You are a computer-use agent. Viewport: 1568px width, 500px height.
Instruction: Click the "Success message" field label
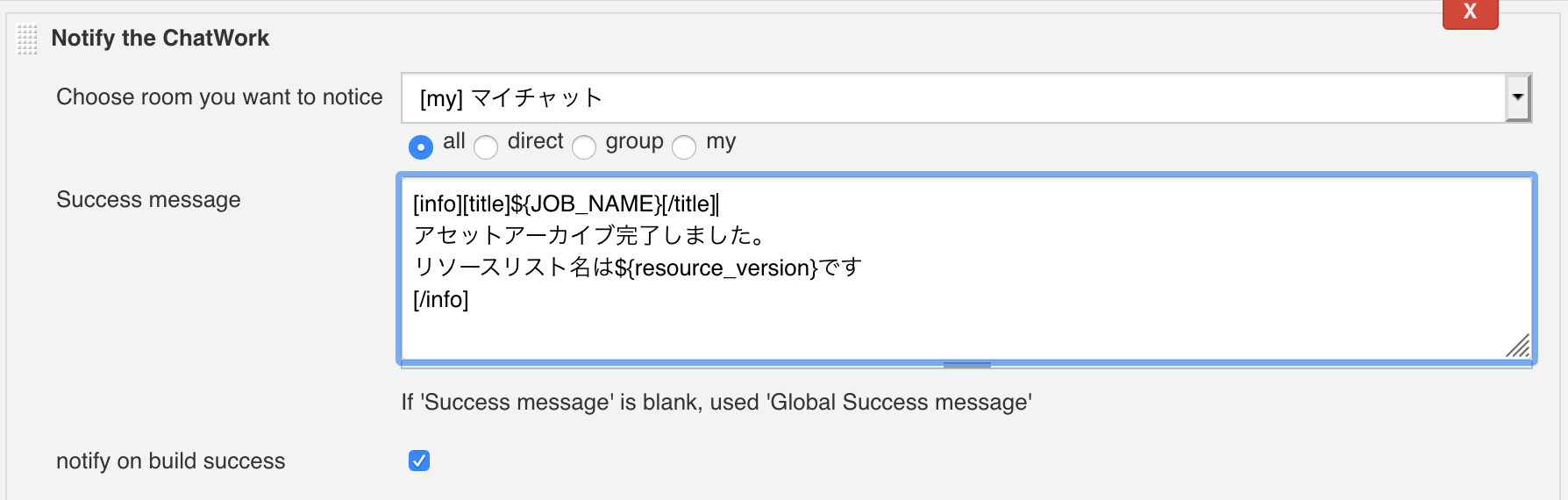(x=148, y=200)
